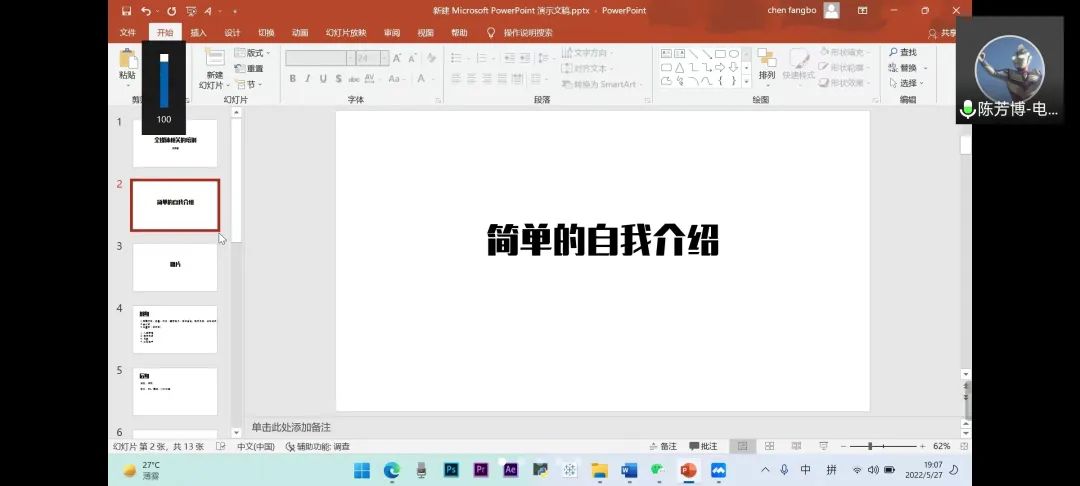Click Find (查找) magnifier in editing group
Screen dimensions: 1080x486
click(x=902, y=53)
